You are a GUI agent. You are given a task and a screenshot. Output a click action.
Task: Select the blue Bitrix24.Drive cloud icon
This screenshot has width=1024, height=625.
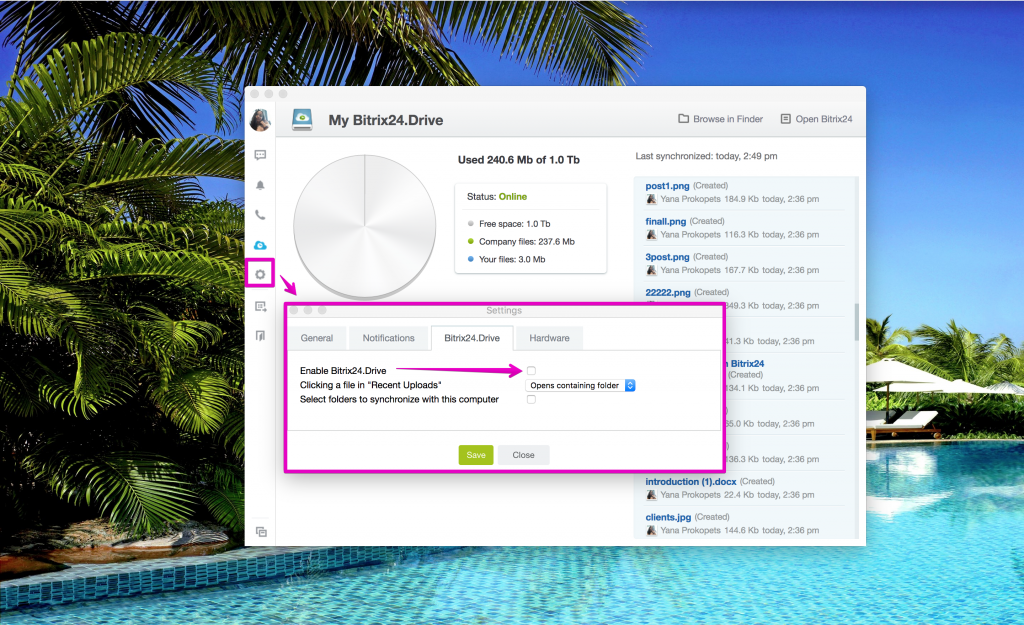(x=260, y=245)
